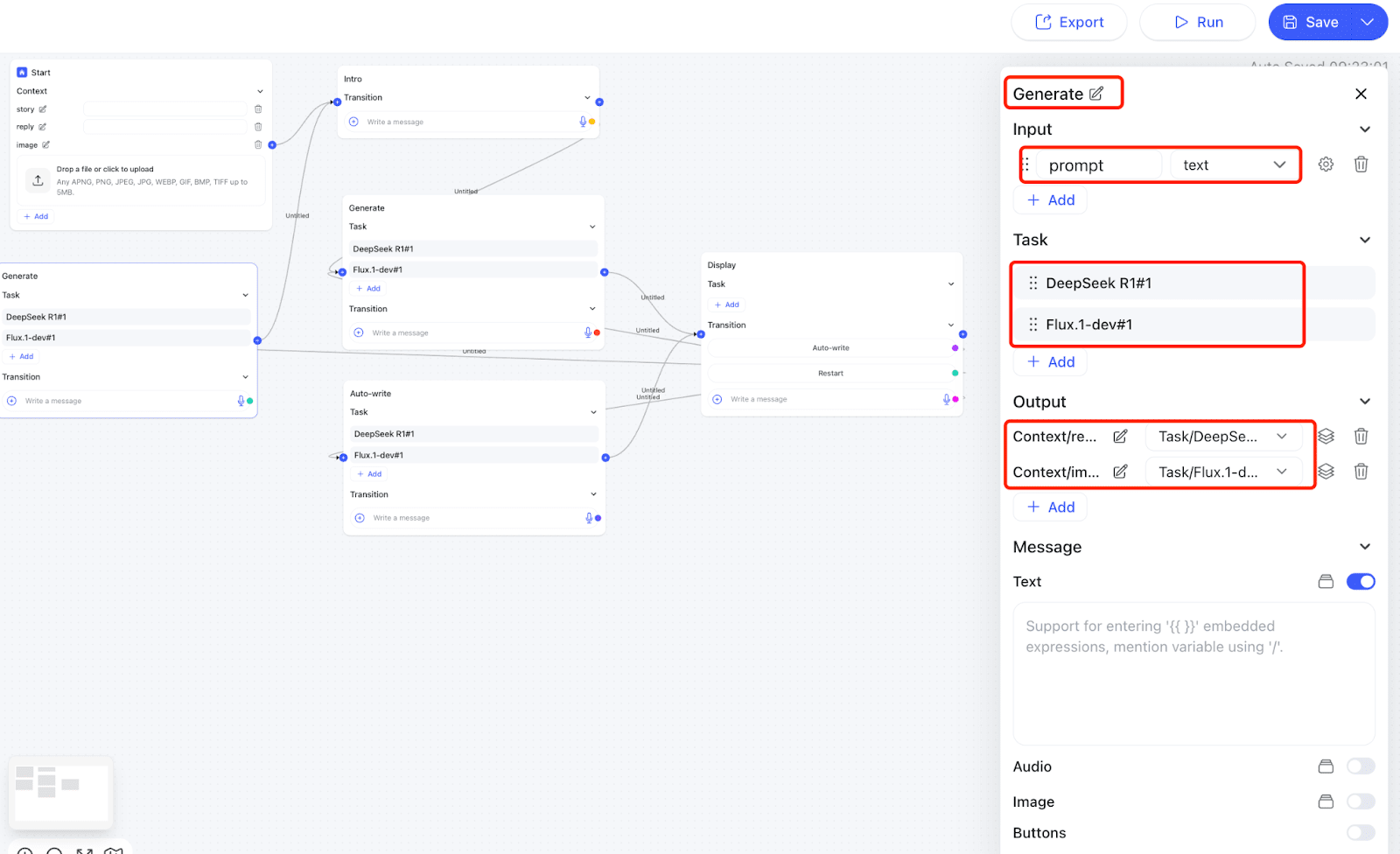Click the Export button
The image size is (1400, 854).
coord(1069,22)
